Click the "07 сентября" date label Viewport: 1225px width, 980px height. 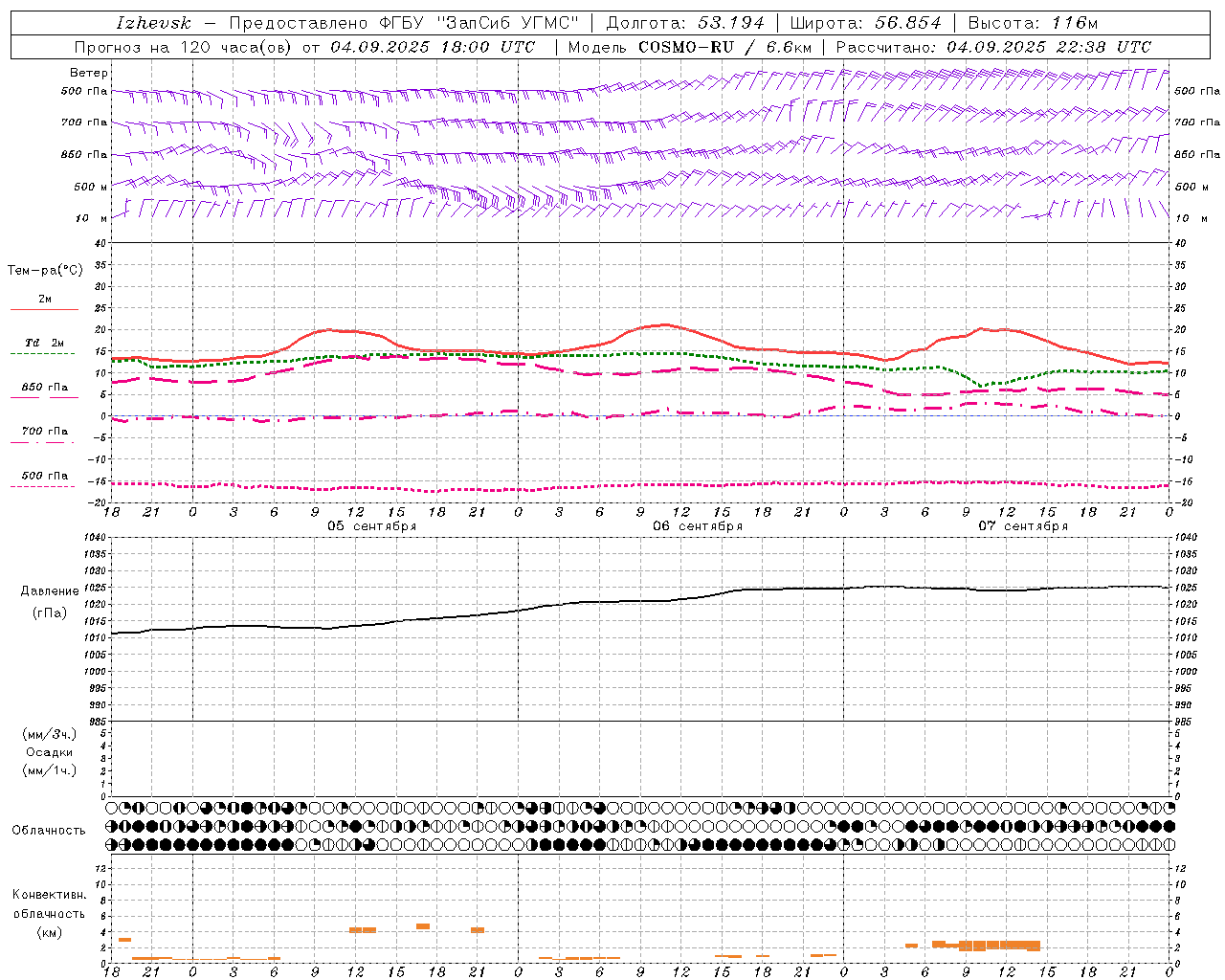click(1023, 526)
